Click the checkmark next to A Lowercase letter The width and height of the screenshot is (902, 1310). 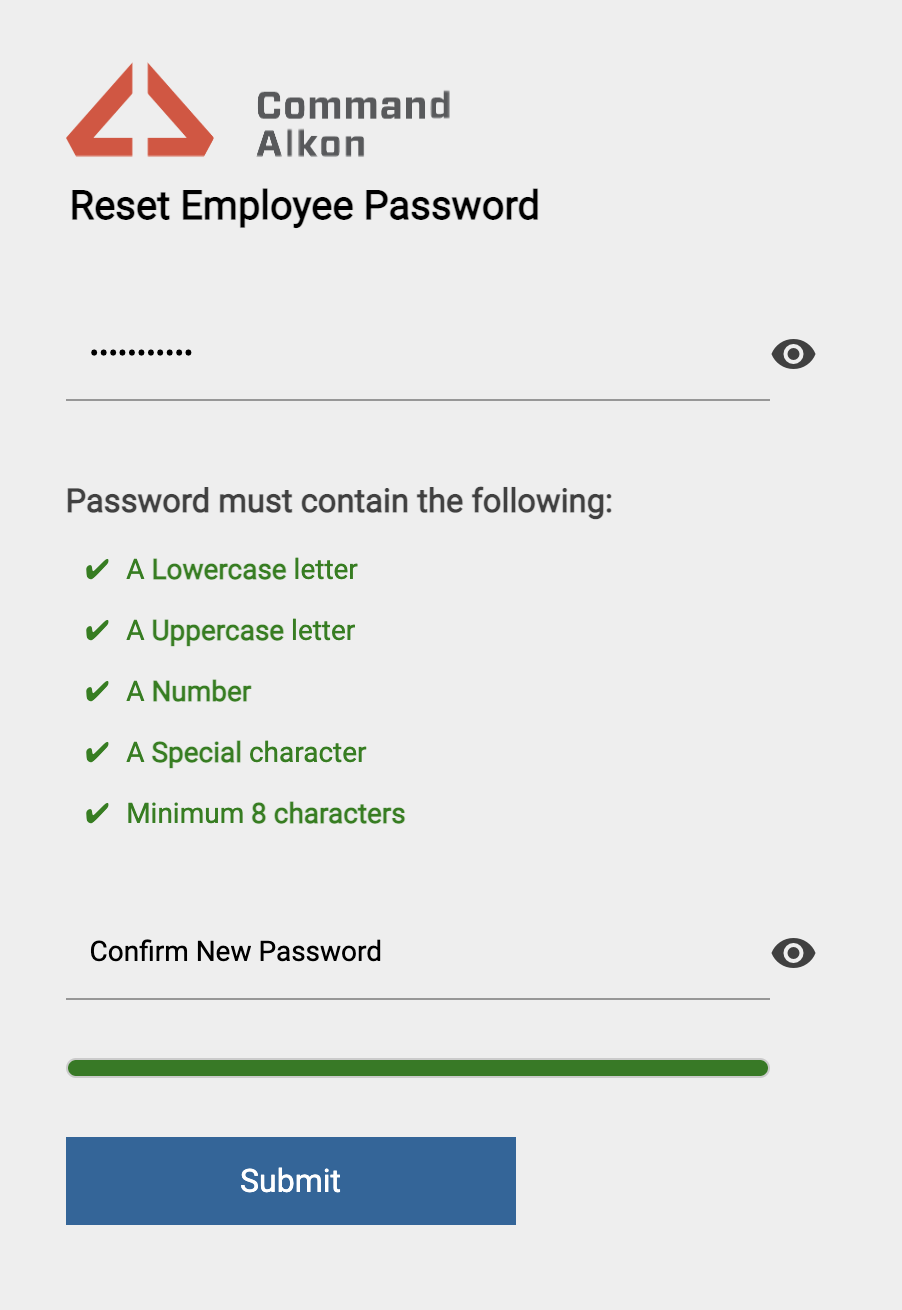[x=97, y=570]
